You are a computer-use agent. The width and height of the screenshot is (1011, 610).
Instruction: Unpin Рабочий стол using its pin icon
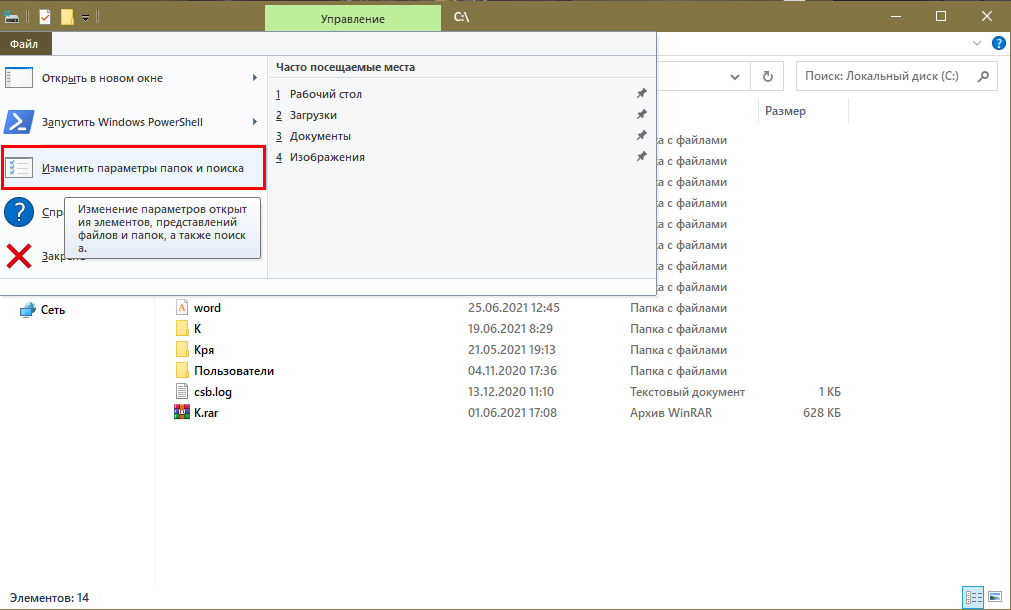tap(641, 94)
